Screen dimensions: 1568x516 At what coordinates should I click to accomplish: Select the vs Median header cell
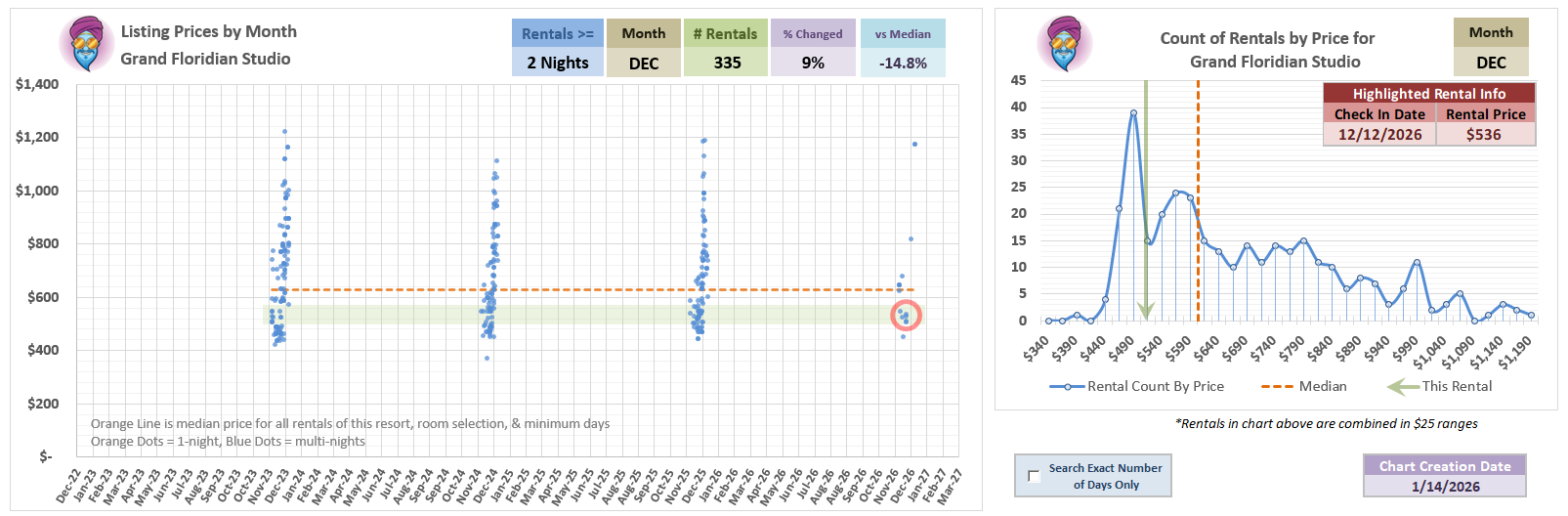pyautogui.click(x=902, y=33)
